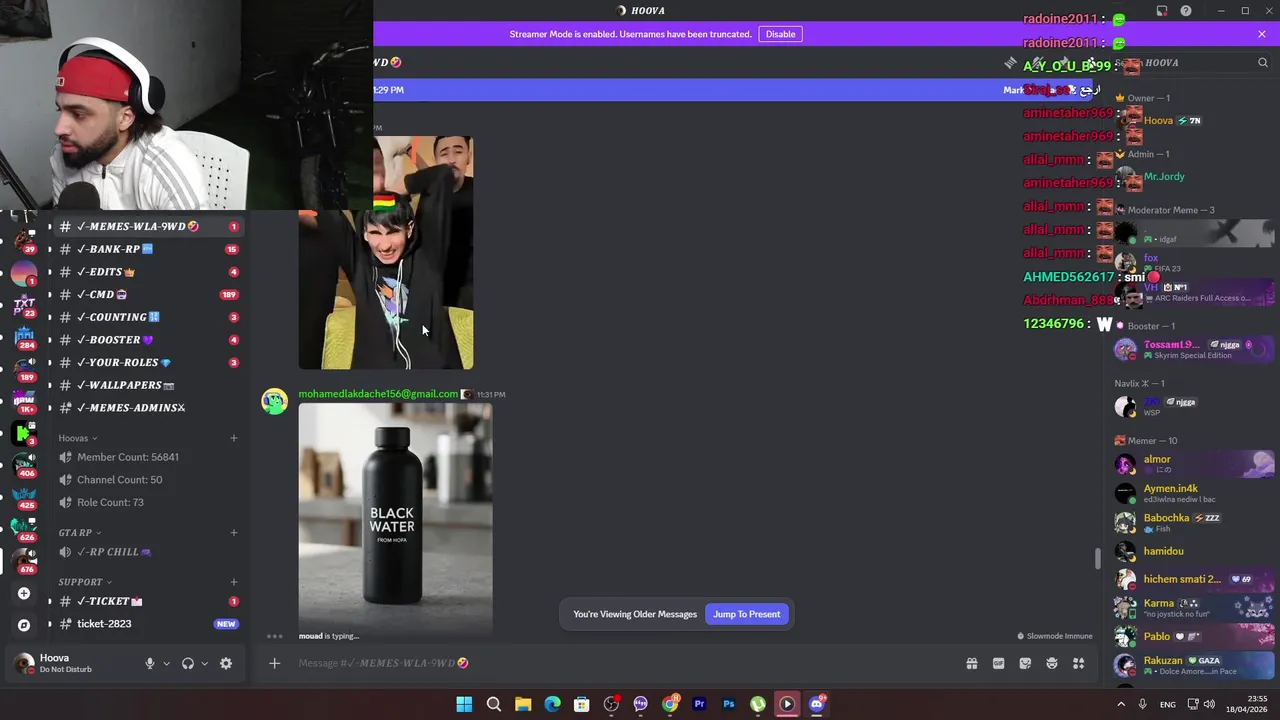Viewport: 1280px width, 720px height.
Task: Open the YOUR-ROLES channel
Action: 148,362
